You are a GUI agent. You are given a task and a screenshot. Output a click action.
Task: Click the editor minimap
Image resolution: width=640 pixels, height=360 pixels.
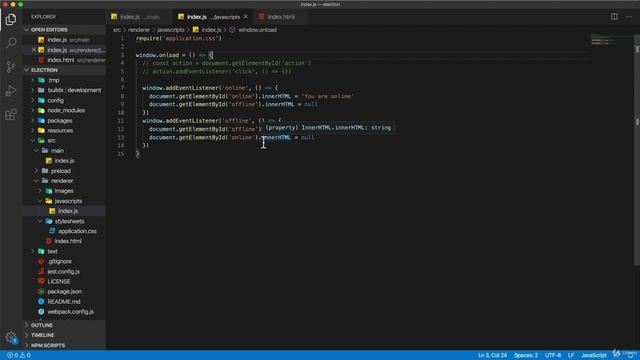(611, 40)
